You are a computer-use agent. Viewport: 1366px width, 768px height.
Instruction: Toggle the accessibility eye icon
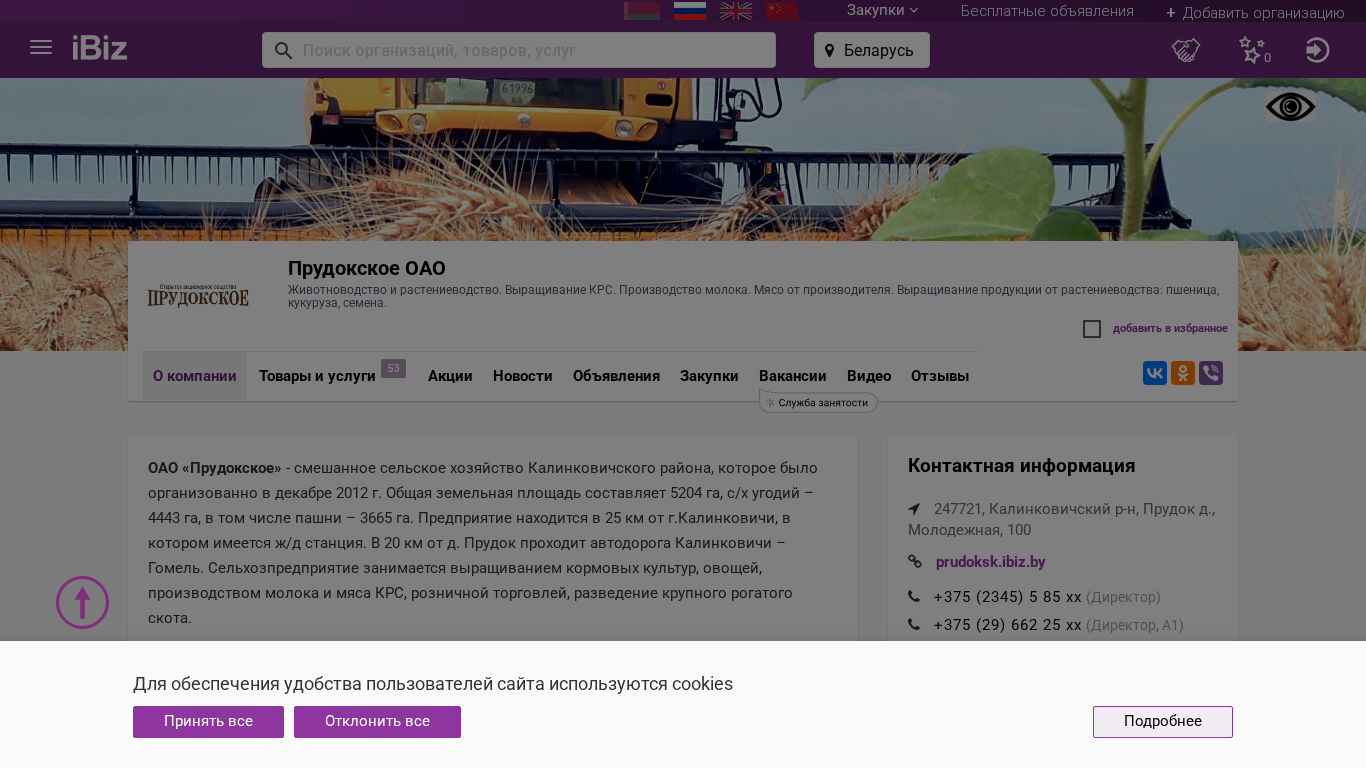[x=1291, y=107]
